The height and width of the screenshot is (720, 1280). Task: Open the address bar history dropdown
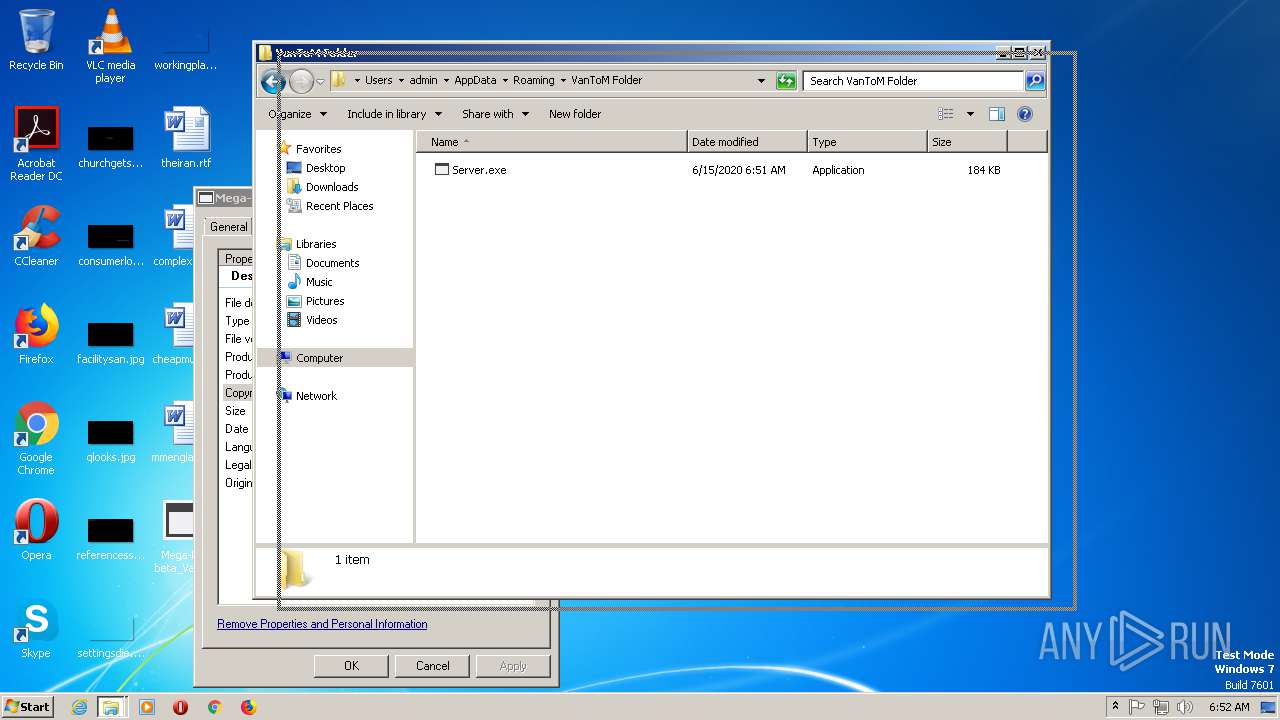tap(761, 81)
